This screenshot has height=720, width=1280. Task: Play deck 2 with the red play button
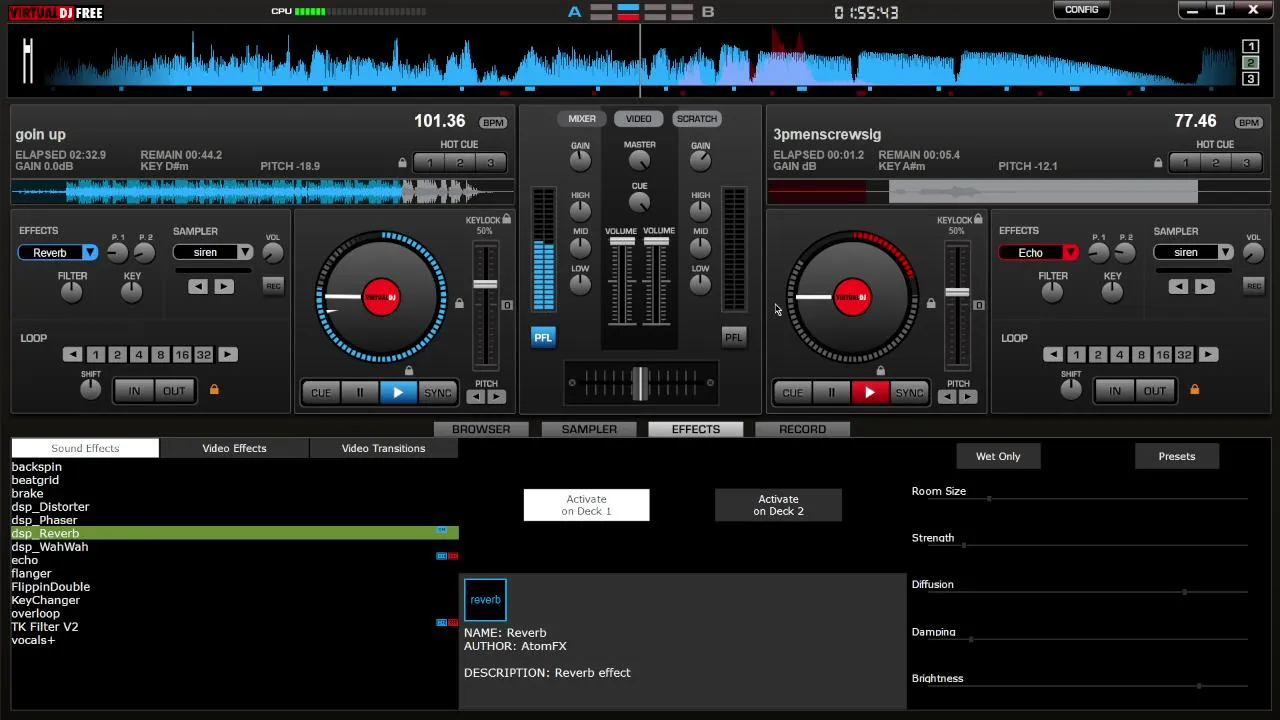click(870, 393)
